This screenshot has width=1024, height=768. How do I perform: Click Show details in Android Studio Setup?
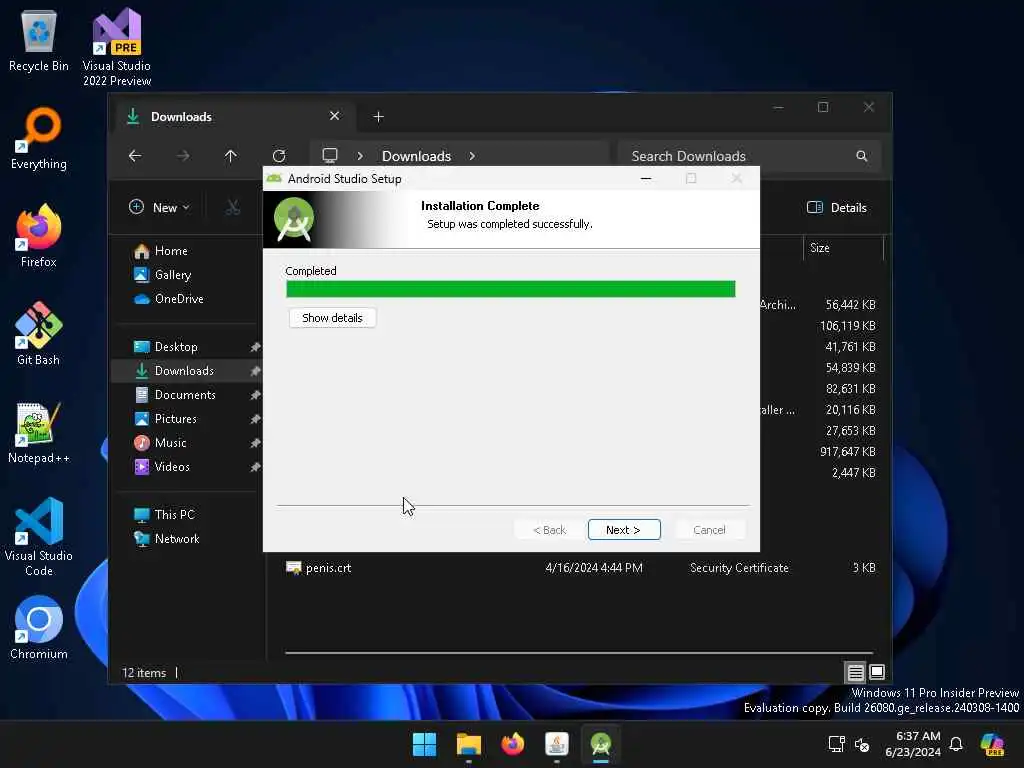coord(332,318)
